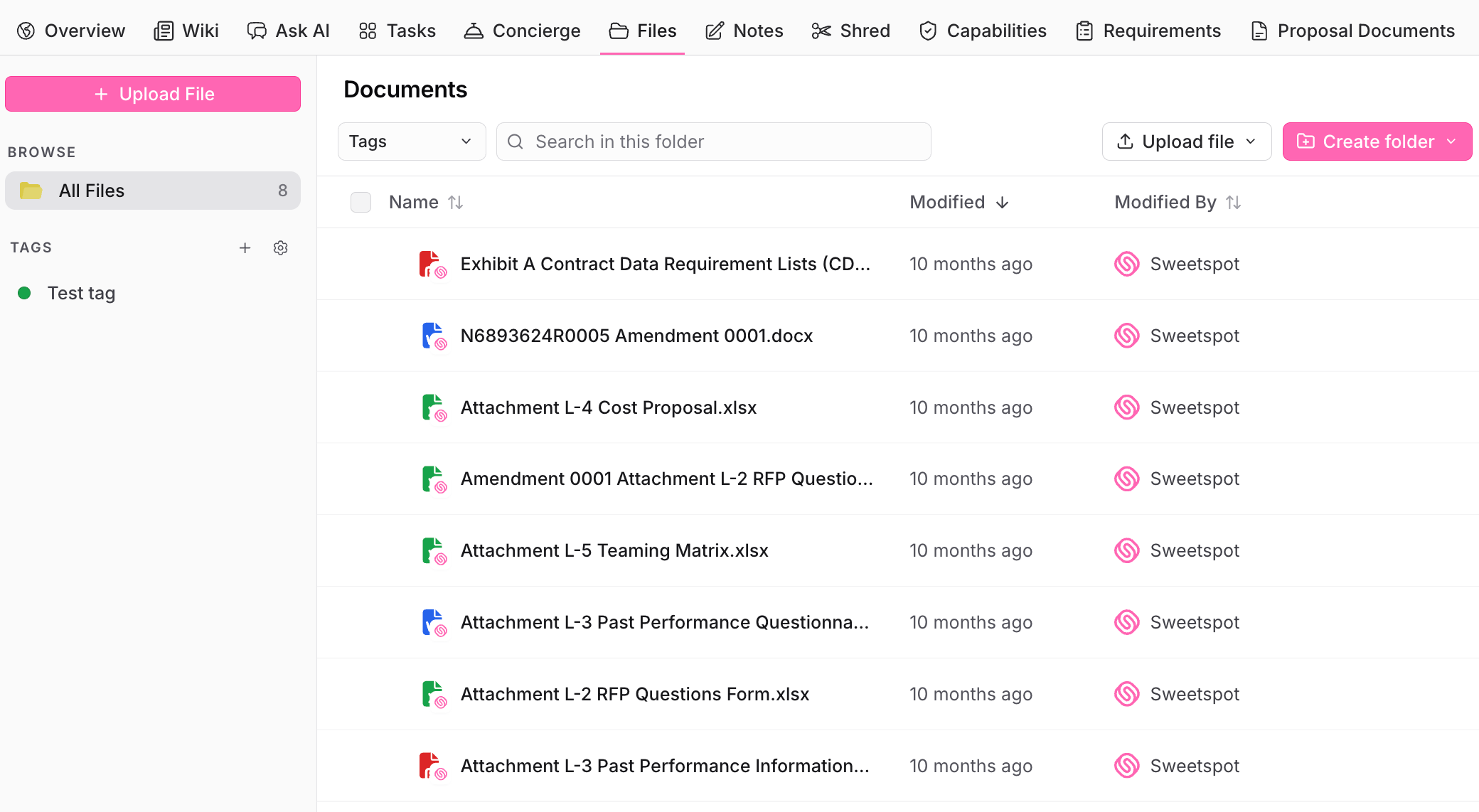1479x812 pixels.
Task: Filter by Test tag
Action: click(81, 293)
